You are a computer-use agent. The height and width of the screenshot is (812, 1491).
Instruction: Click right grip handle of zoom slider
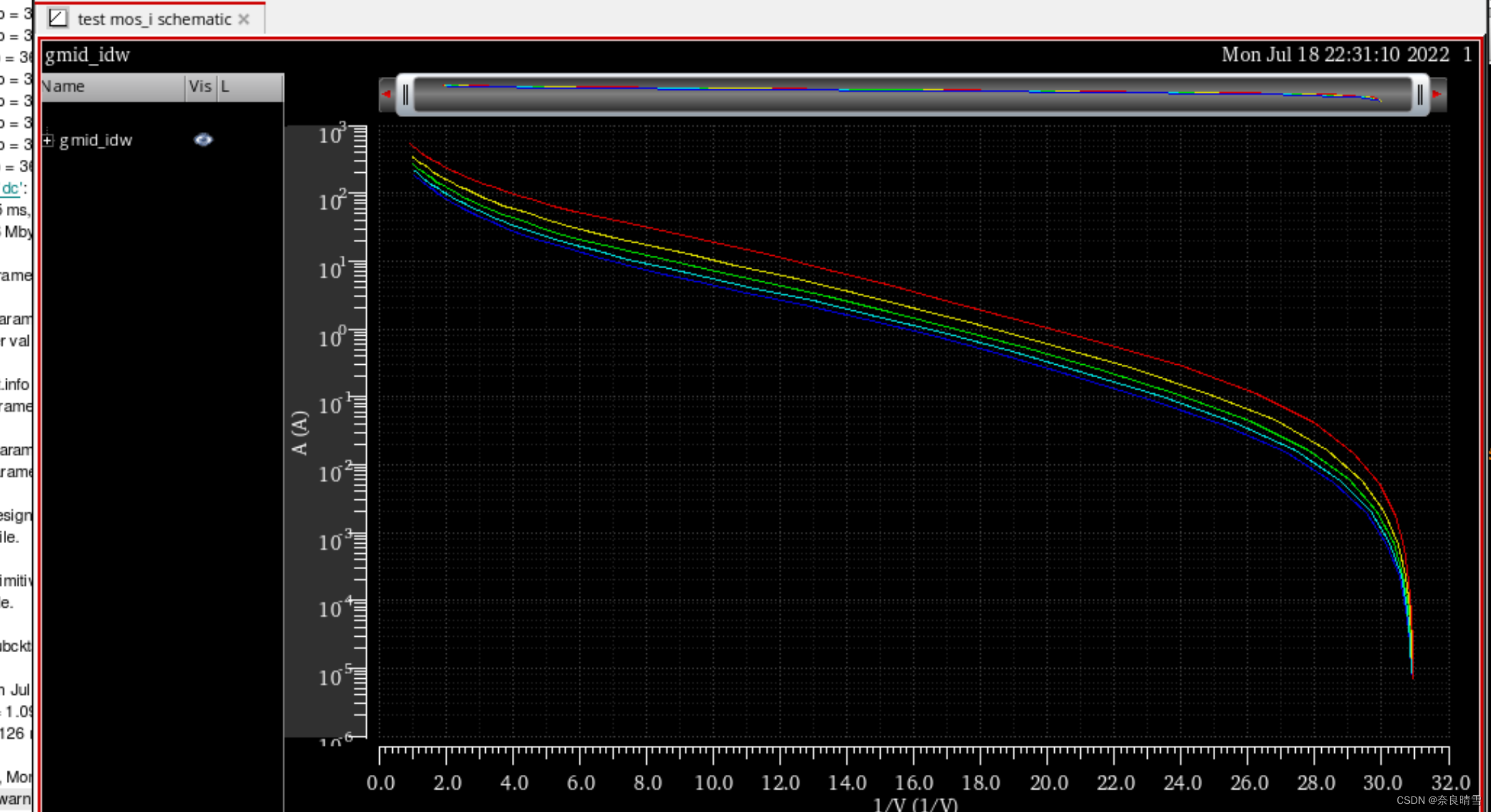(1420, 95)
